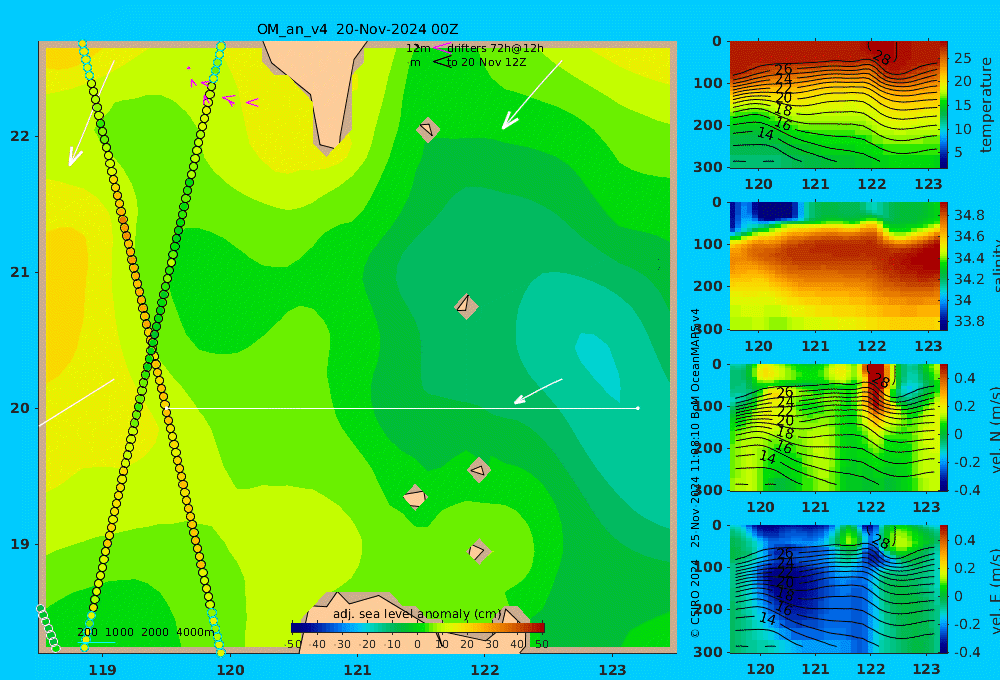The height and width of the screenshot is (680, 1000).
Task: Click the vertical '© CSIRO 2024' copyright text
Action: [695, 598]
